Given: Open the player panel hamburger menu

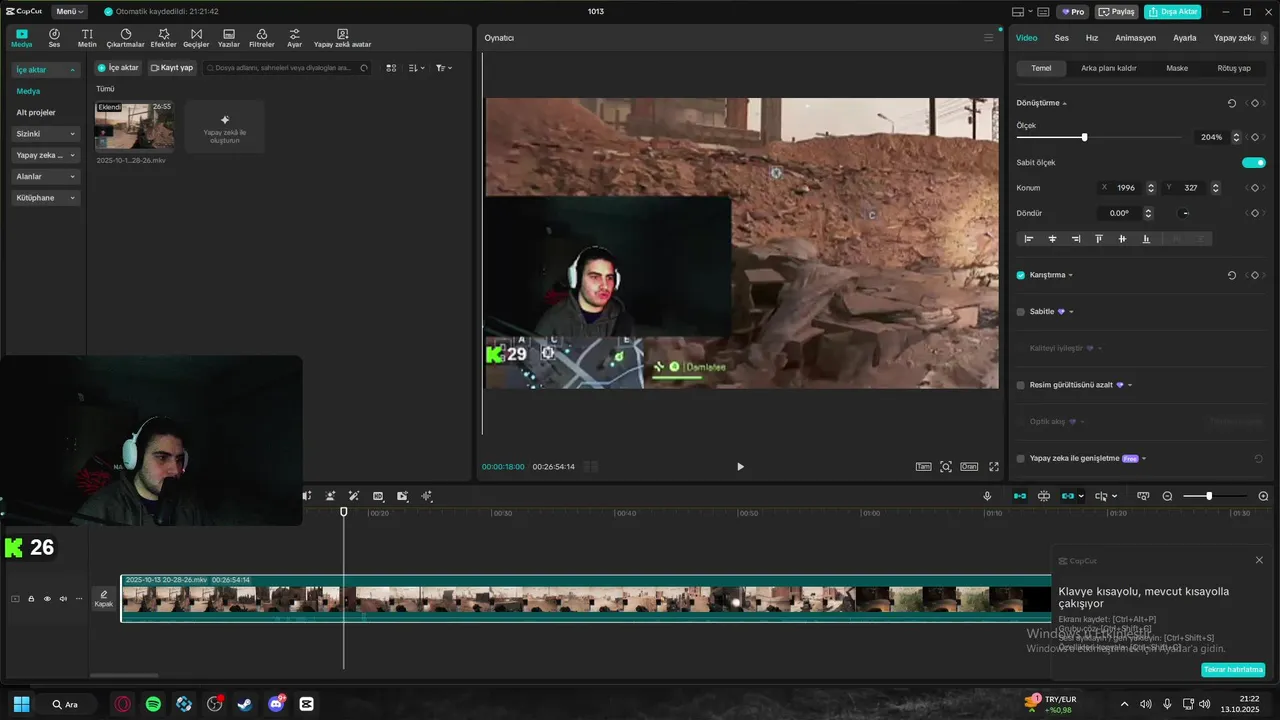Looking at the screenshot, I should click(x=989, y=38).
